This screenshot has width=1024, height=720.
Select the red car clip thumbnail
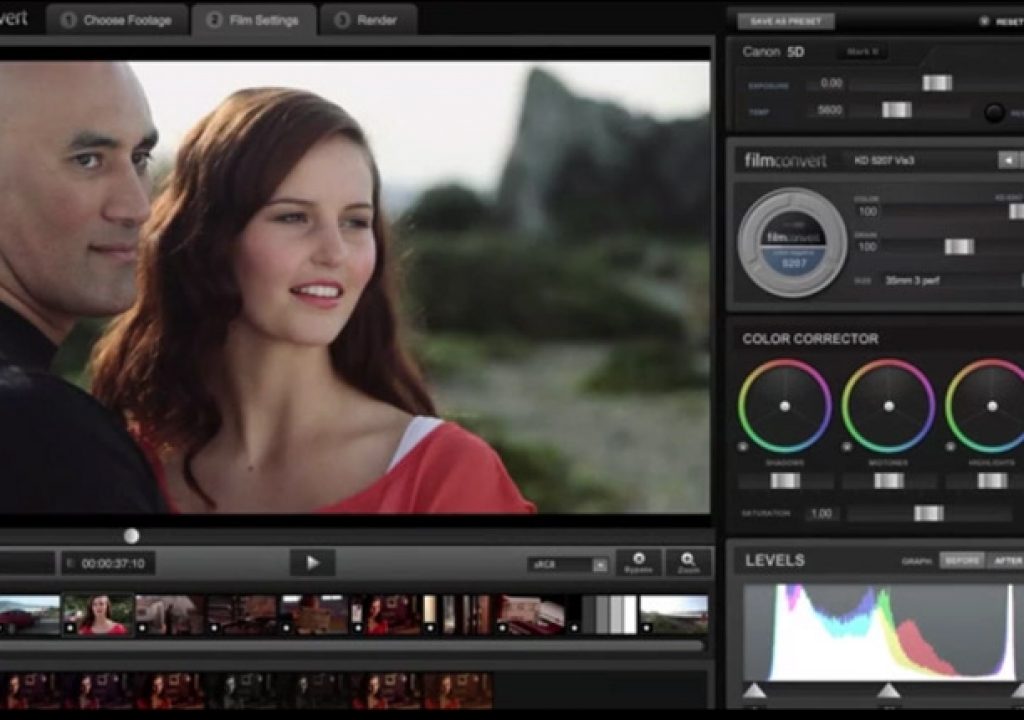[x=29, y=615]
